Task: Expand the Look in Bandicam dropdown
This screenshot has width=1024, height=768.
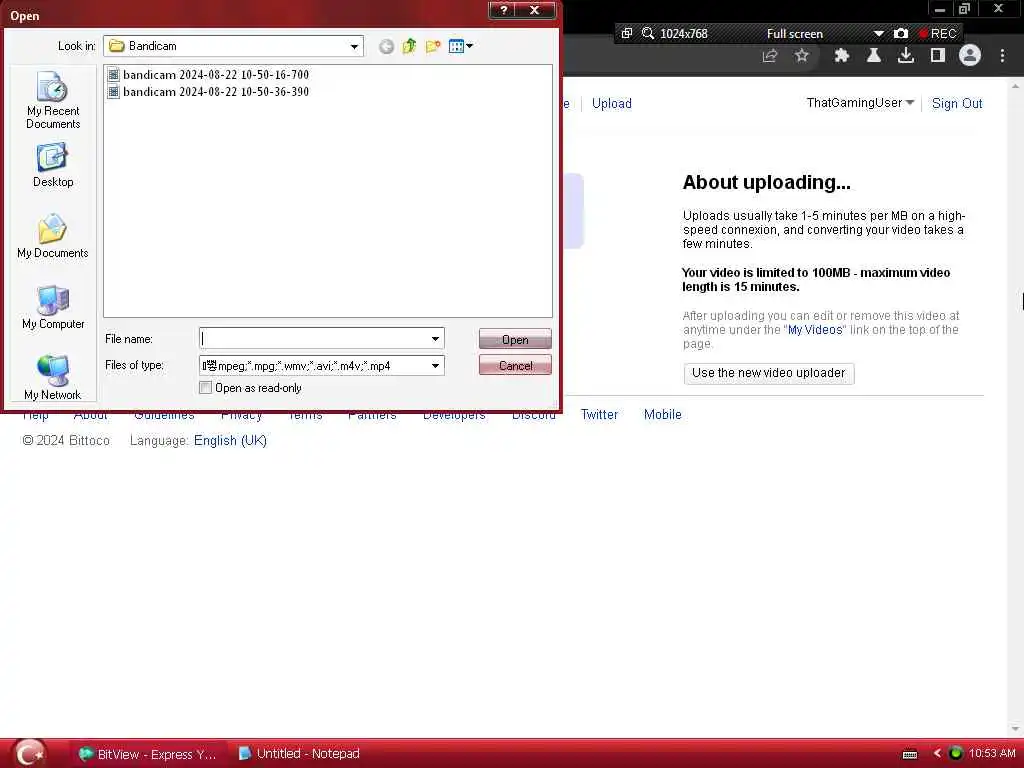Action: 354,46
